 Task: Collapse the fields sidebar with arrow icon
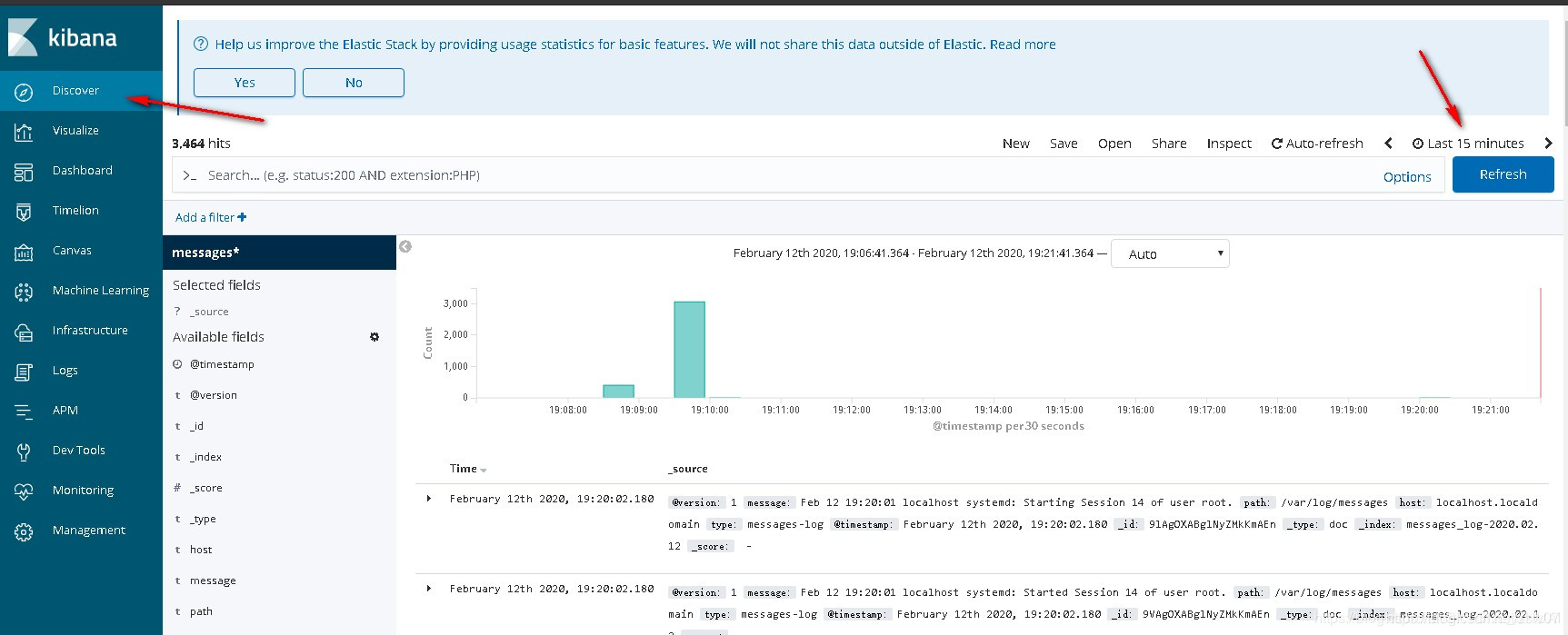pyautogui.click(x=405, y=246)
